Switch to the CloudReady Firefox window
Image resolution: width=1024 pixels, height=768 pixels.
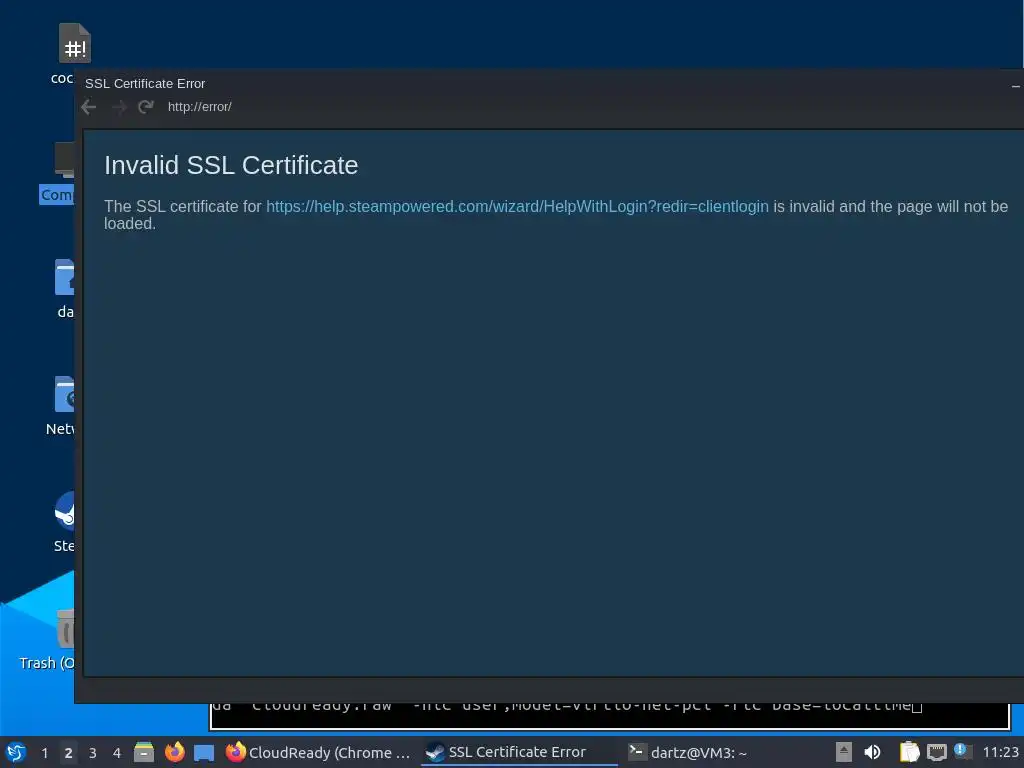coord(319,752)
